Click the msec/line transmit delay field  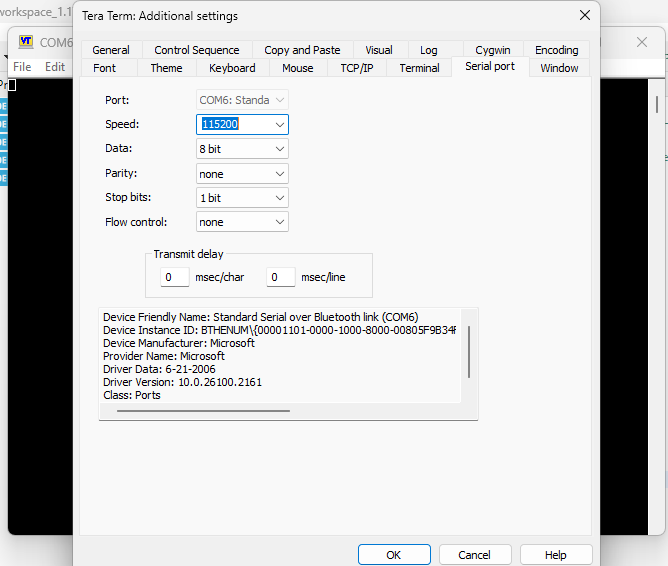pyautogui.click(x=281, y=277)
